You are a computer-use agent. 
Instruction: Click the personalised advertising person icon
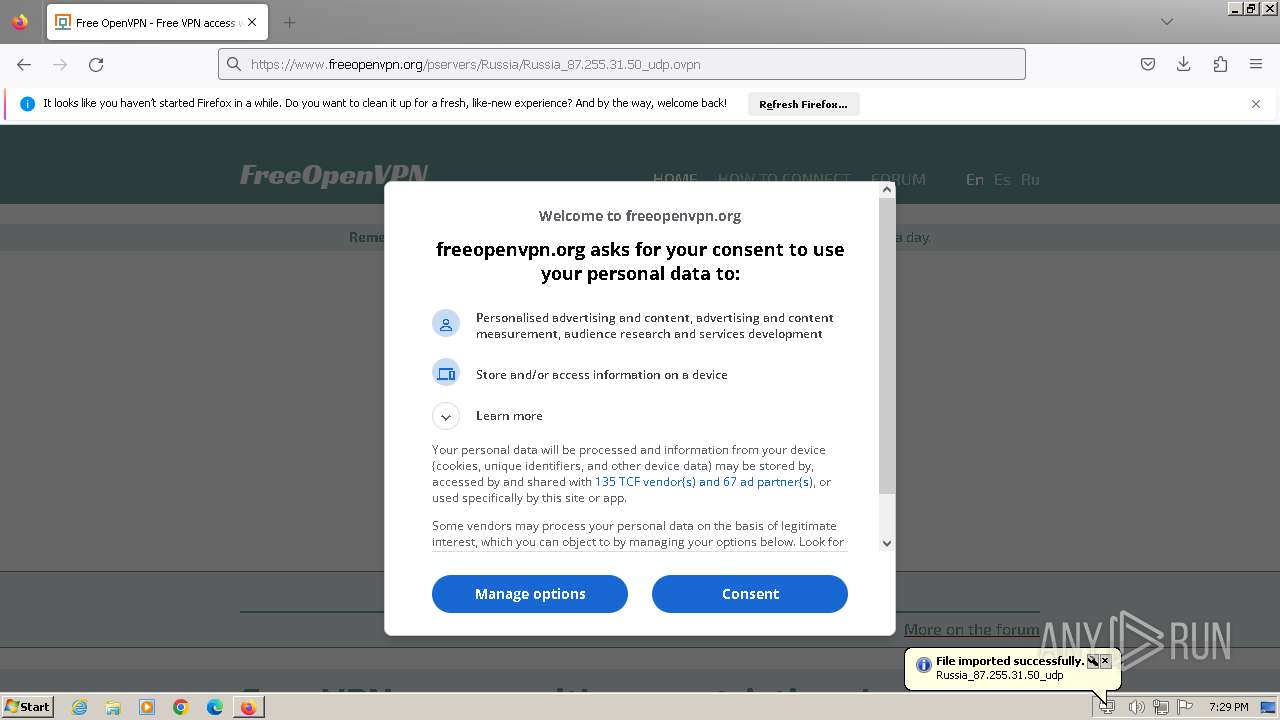446,323
